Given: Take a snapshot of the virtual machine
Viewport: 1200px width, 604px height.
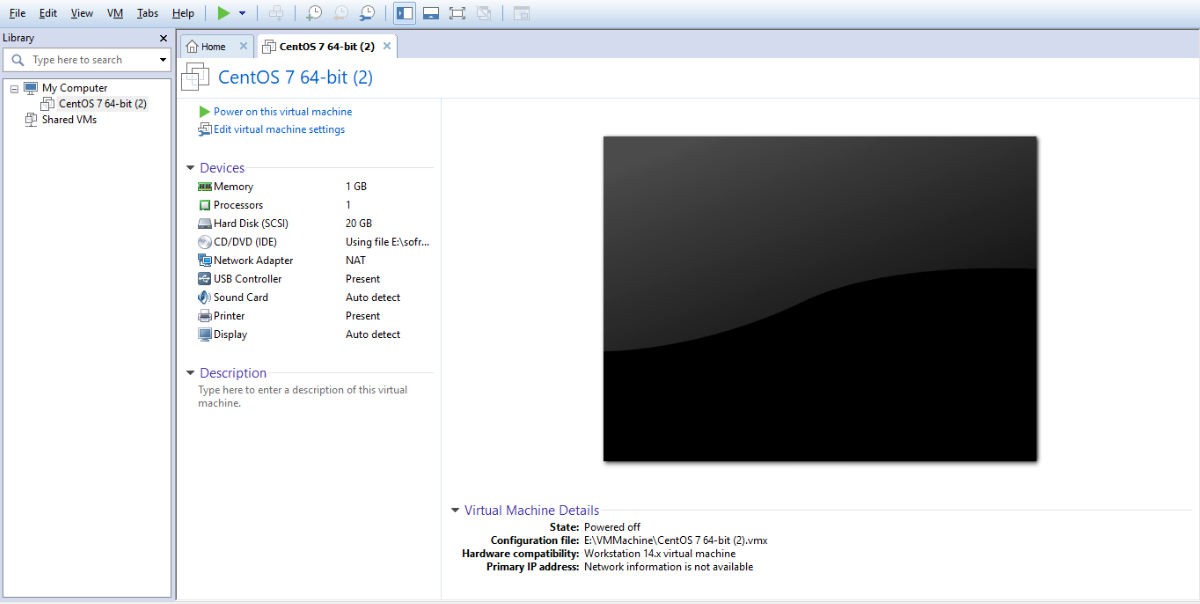Looking at the screenshot, I should tap(313, 12).
